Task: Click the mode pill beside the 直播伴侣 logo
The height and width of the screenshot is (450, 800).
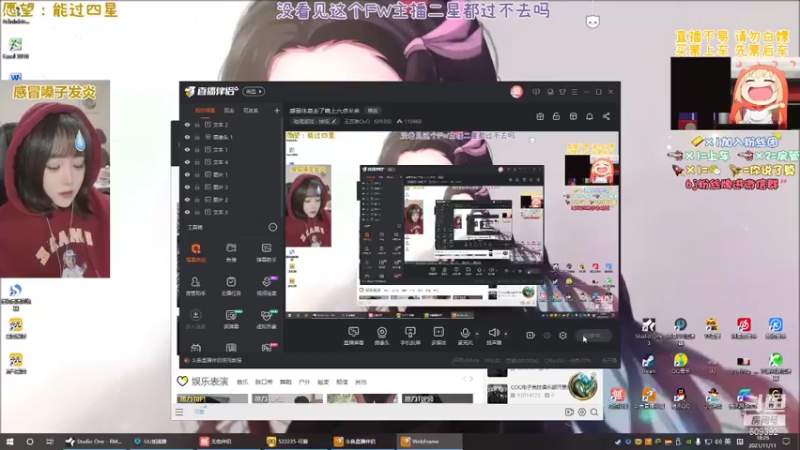Action: (254, 91)
